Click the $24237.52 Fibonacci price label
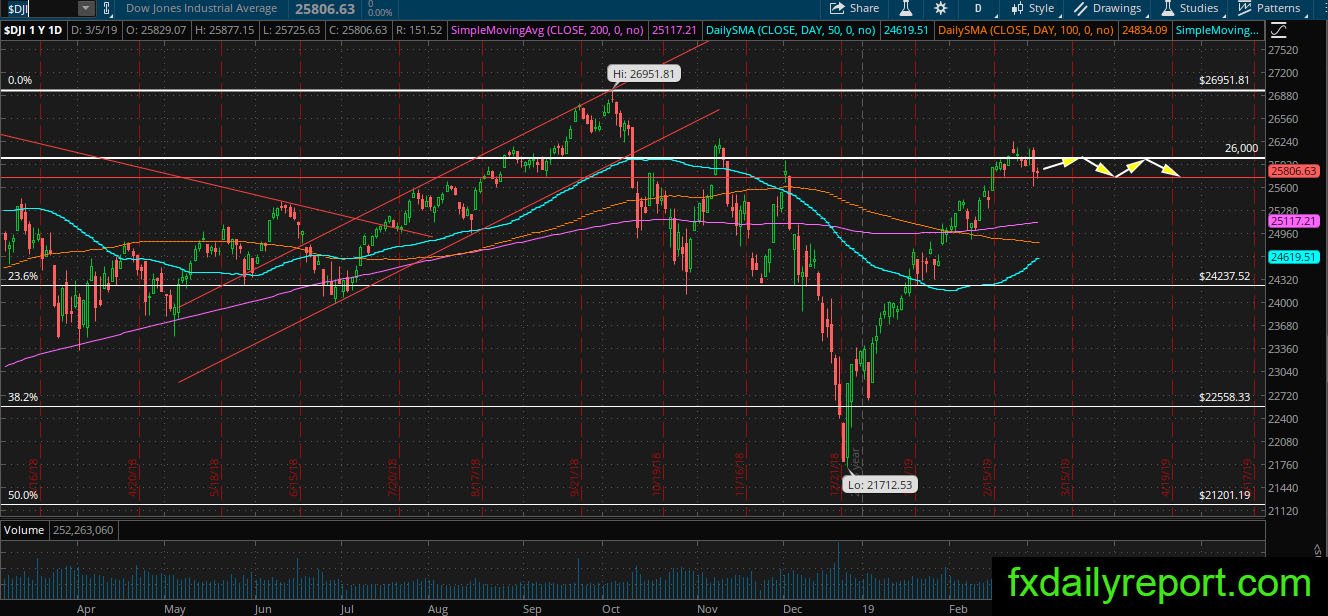Viewport: 1328px width, 616px height. point(1224,276)
